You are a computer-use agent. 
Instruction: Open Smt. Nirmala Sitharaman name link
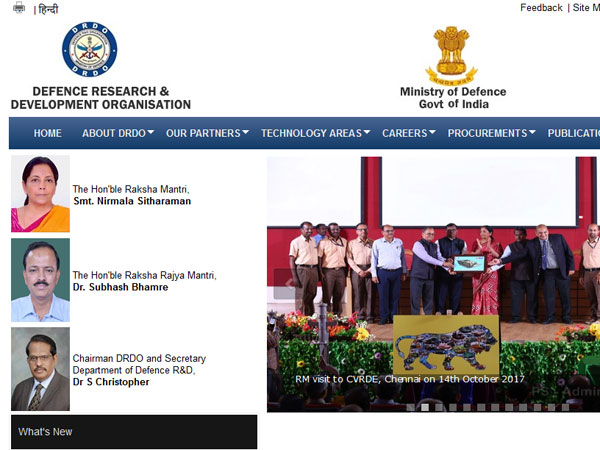[x=132, y=201]
